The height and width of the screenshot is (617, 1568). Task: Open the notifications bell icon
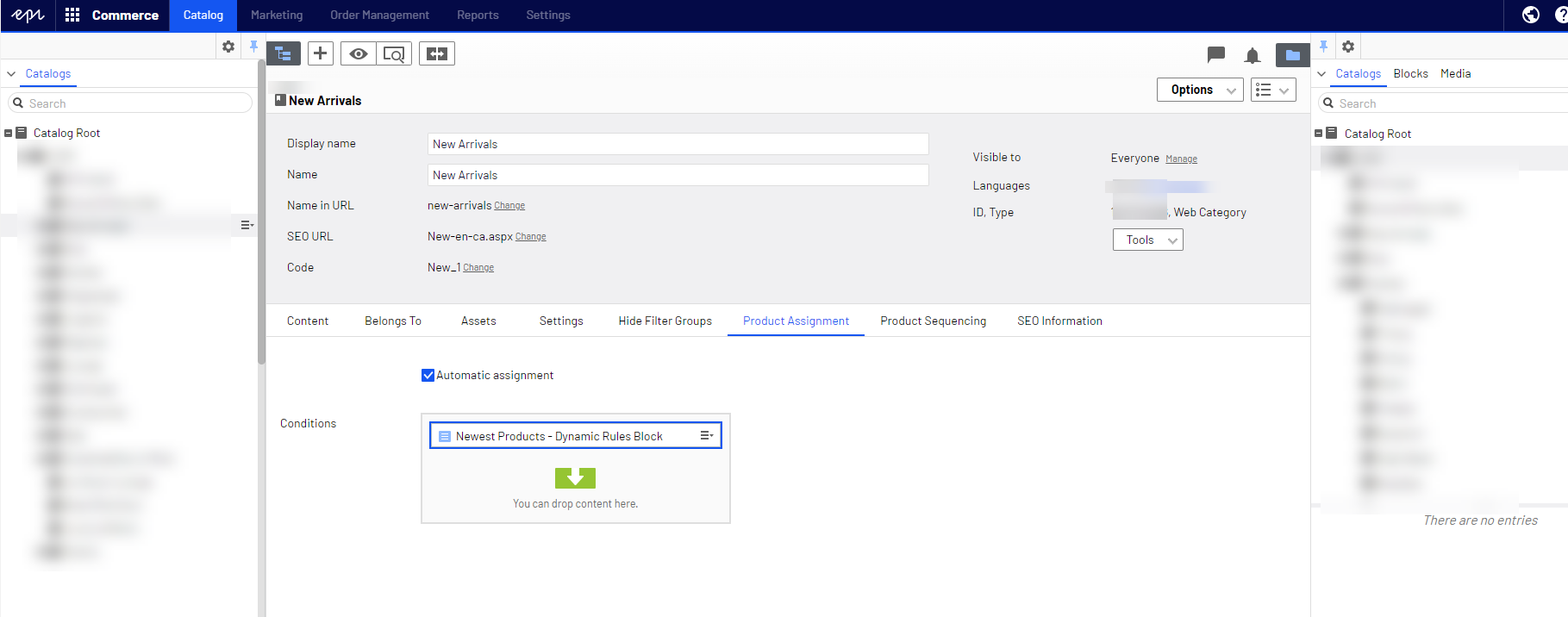pyautogui.click(x=1252, y=56)
